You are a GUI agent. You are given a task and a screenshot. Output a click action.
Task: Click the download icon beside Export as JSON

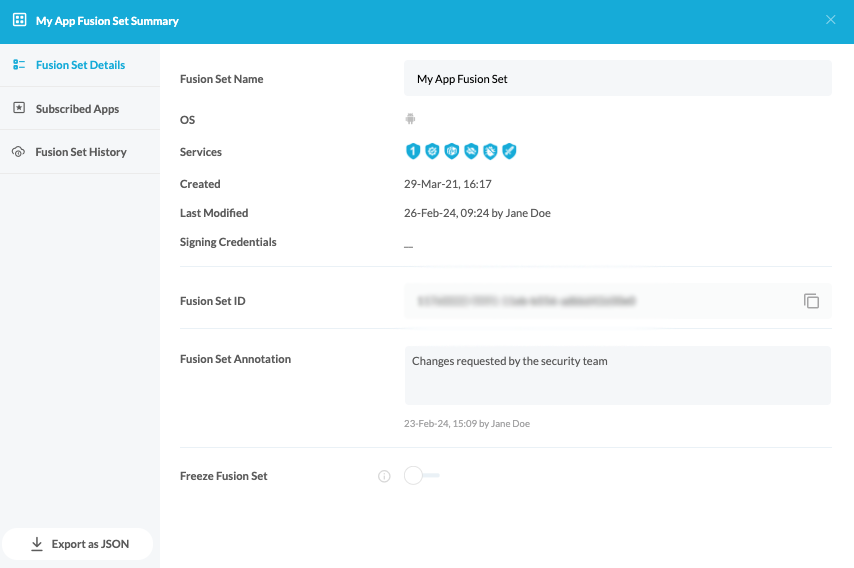[x=37, y=544]
